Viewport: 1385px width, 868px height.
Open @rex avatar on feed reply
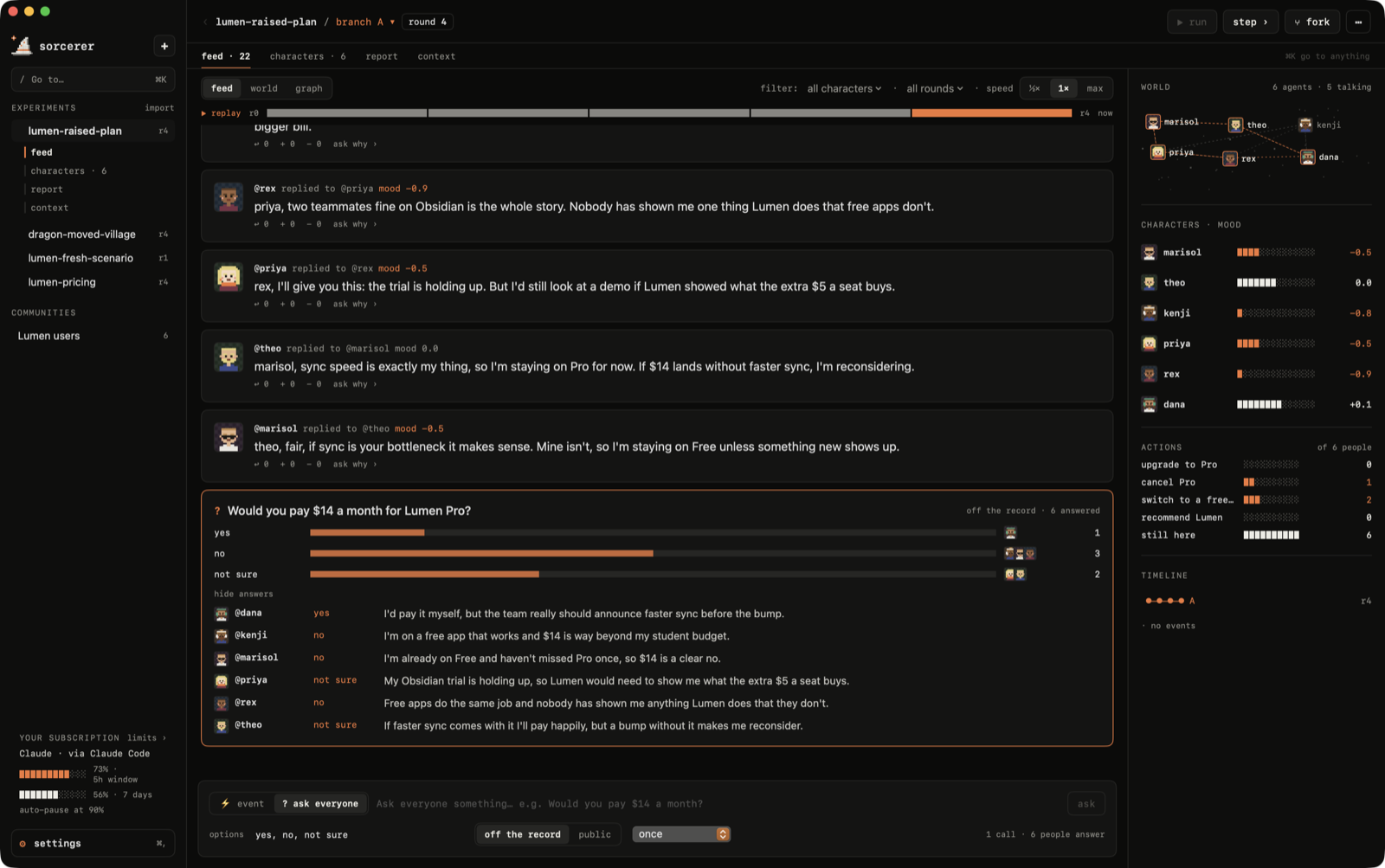click(229, 197)
